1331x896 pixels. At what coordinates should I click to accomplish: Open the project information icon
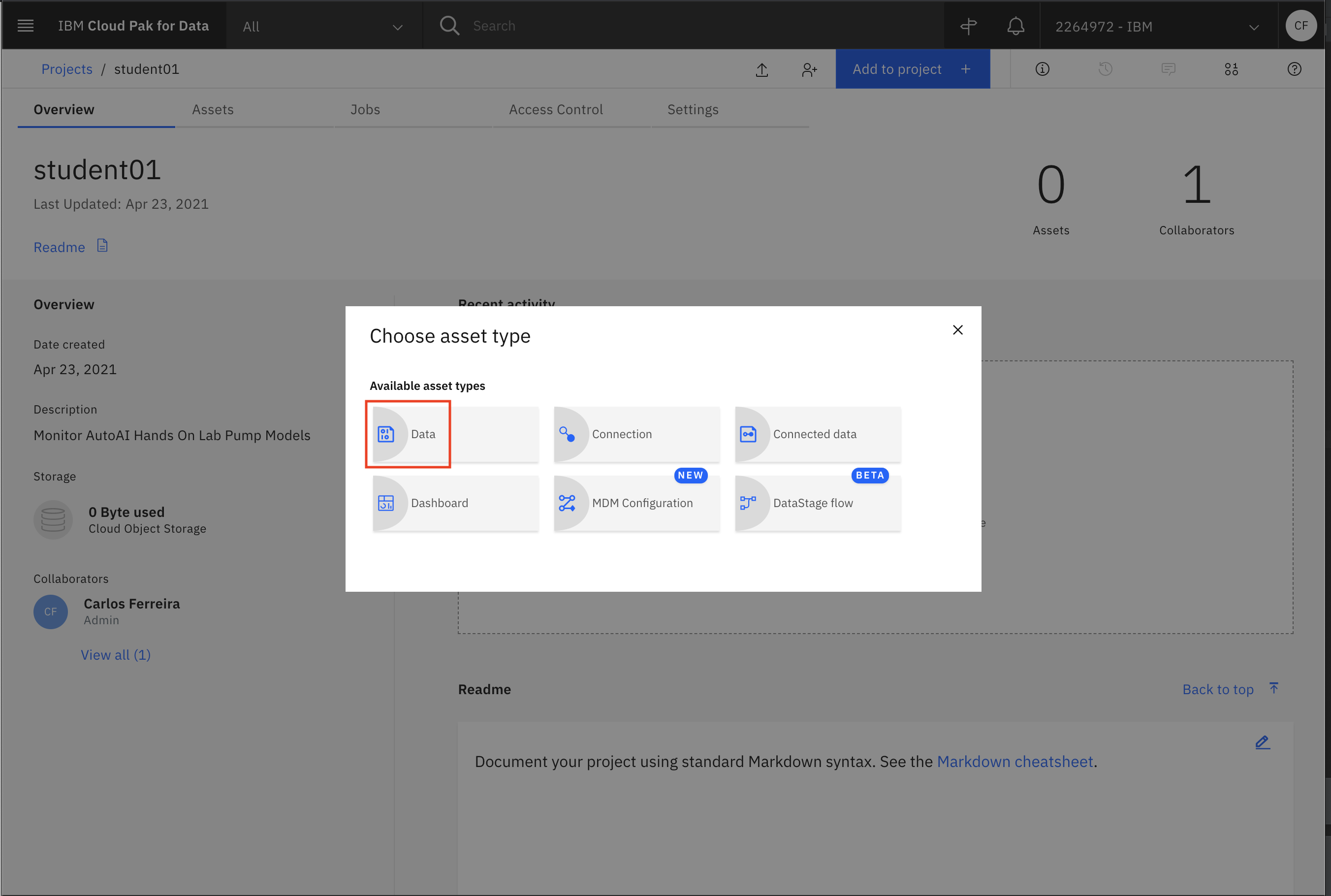(x=1043, y=69)
